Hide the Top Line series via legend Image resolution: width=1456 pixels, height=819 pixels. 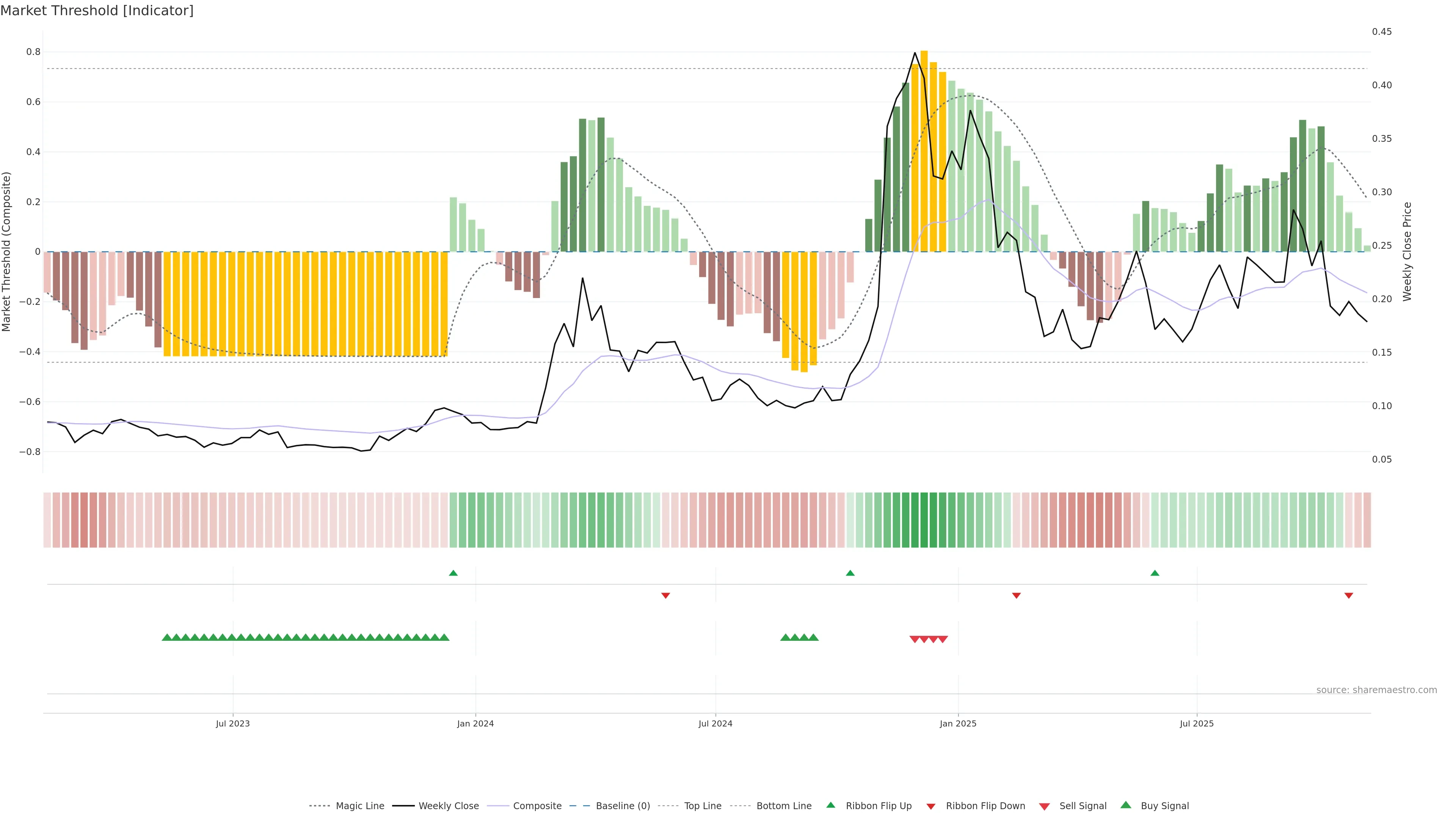click(703, 806)
